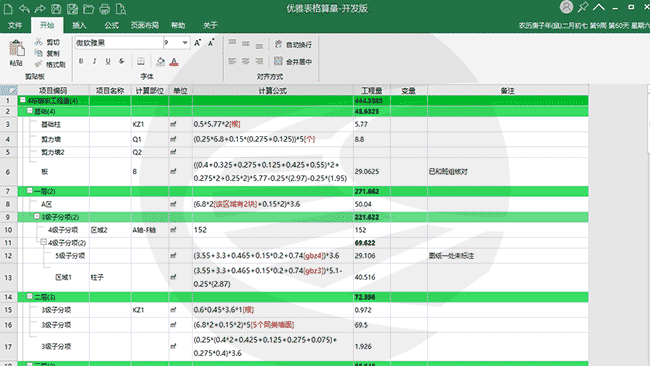Click the Save icon in quick toolbar
Viewport: 650px width, 366px height.
[56, 9]
